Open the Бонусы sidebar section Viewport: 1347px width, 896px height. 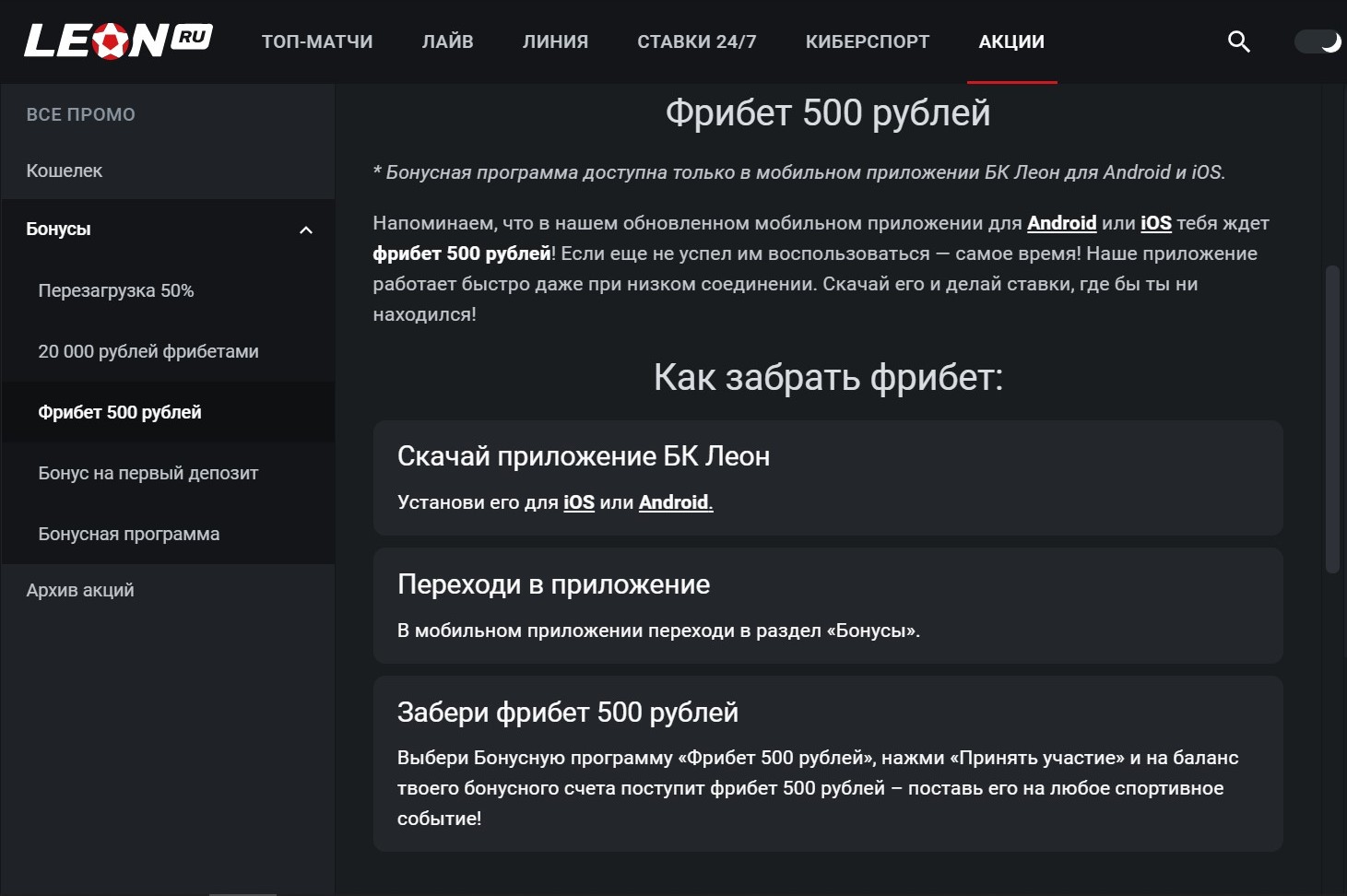(168, 229)
